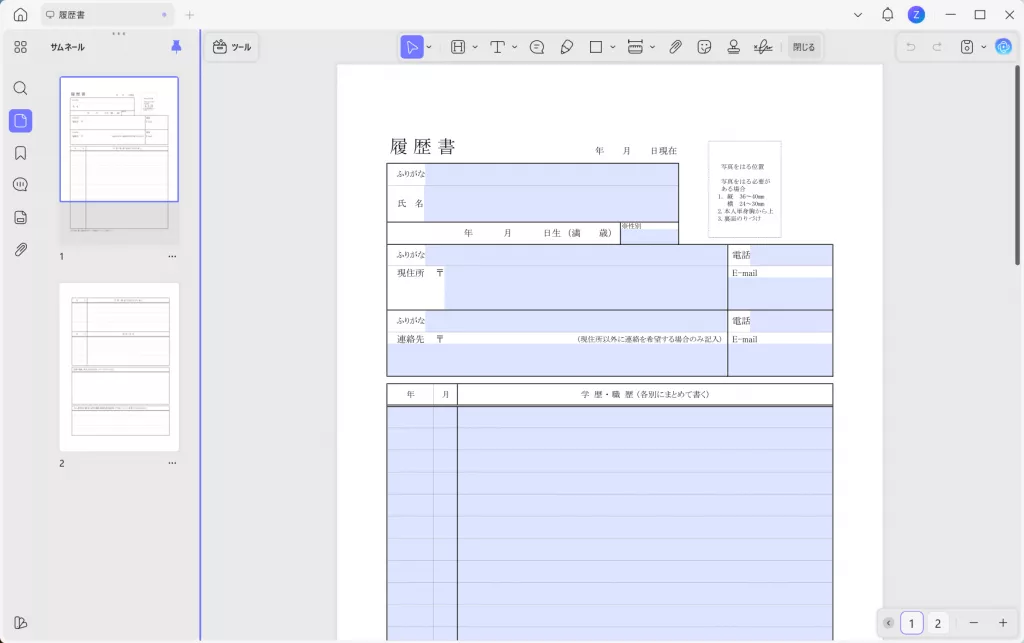1024x643 pixels.
Task: Open the electronic Signature tool
Action: (x=761, y=46)
